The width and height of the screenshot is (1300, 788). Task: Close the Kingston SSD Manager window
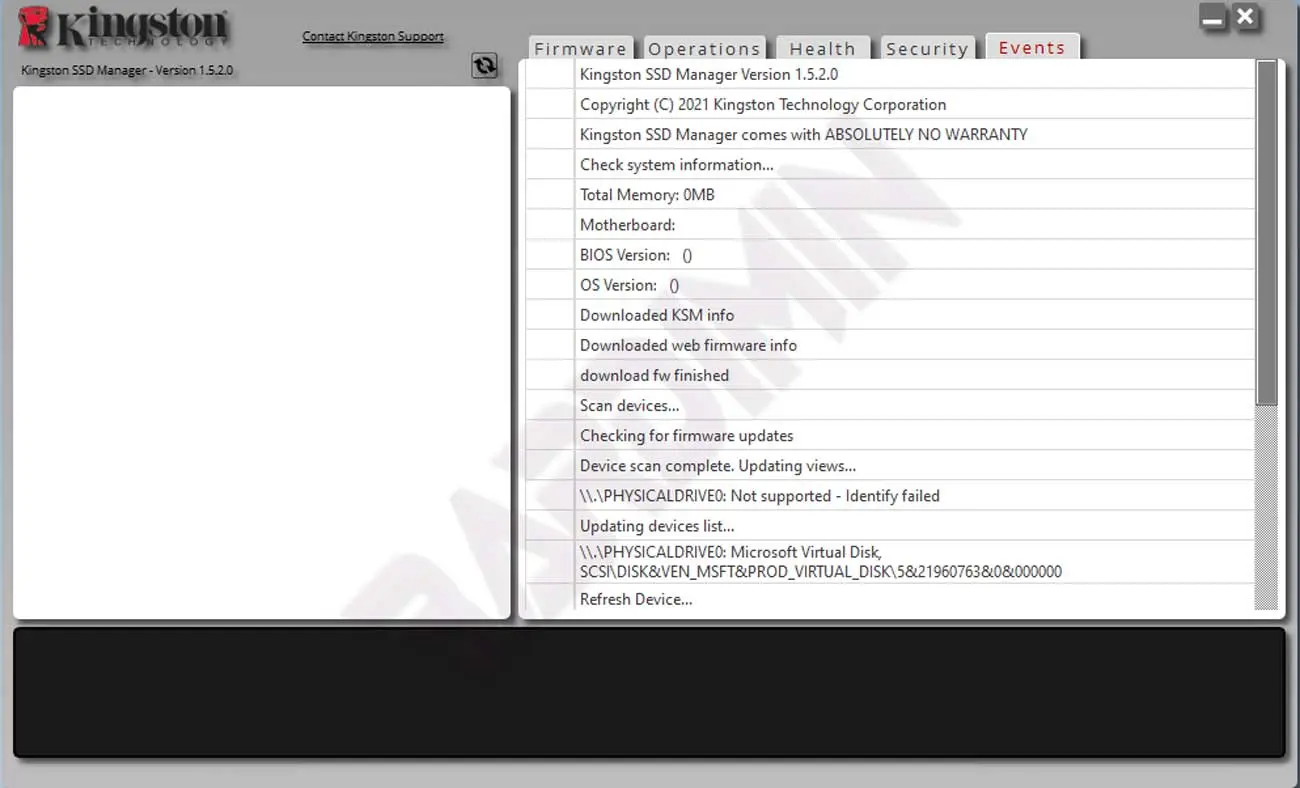1245,17
